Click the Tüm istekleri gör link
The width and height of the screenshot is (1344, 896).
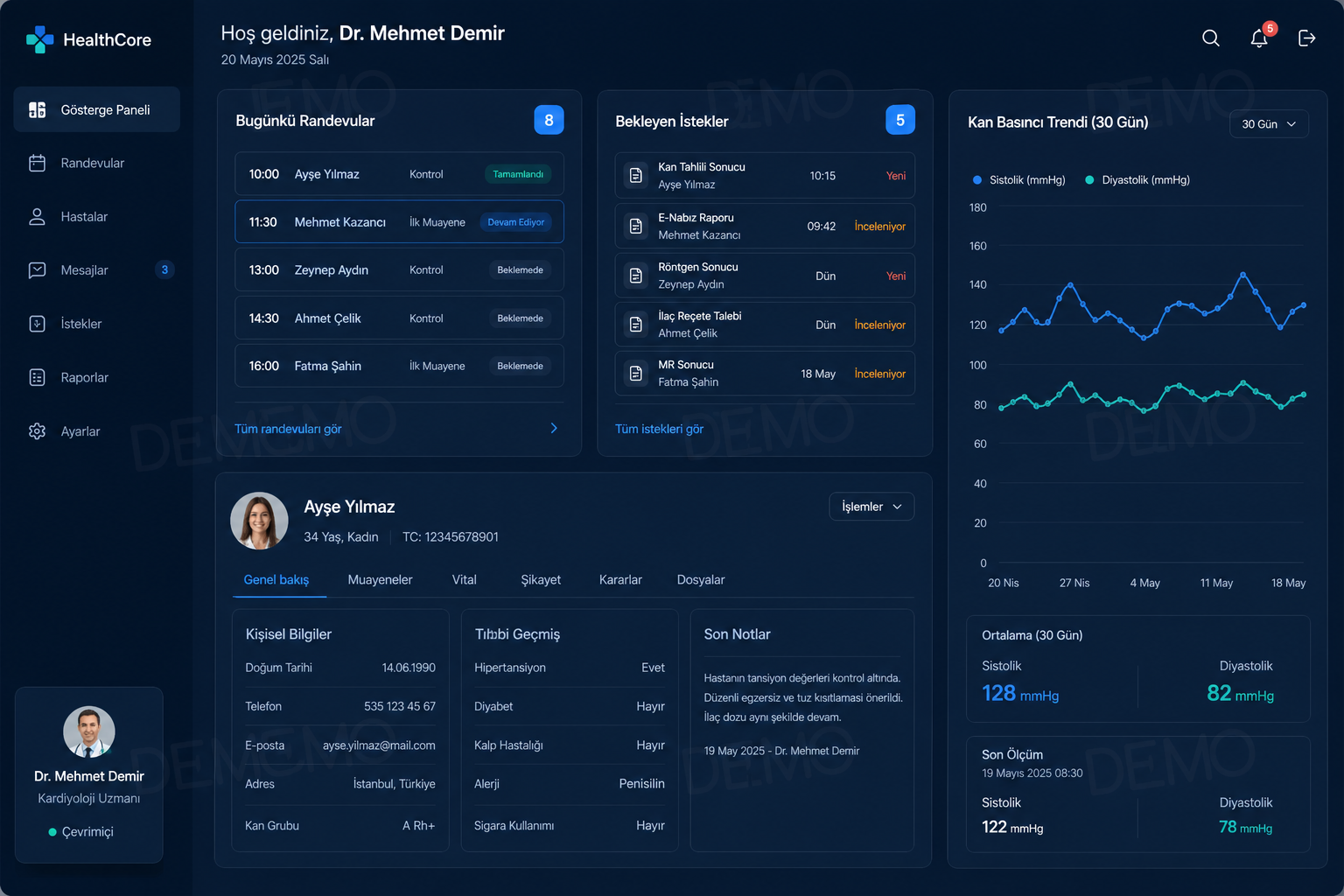tap(659, 429)
